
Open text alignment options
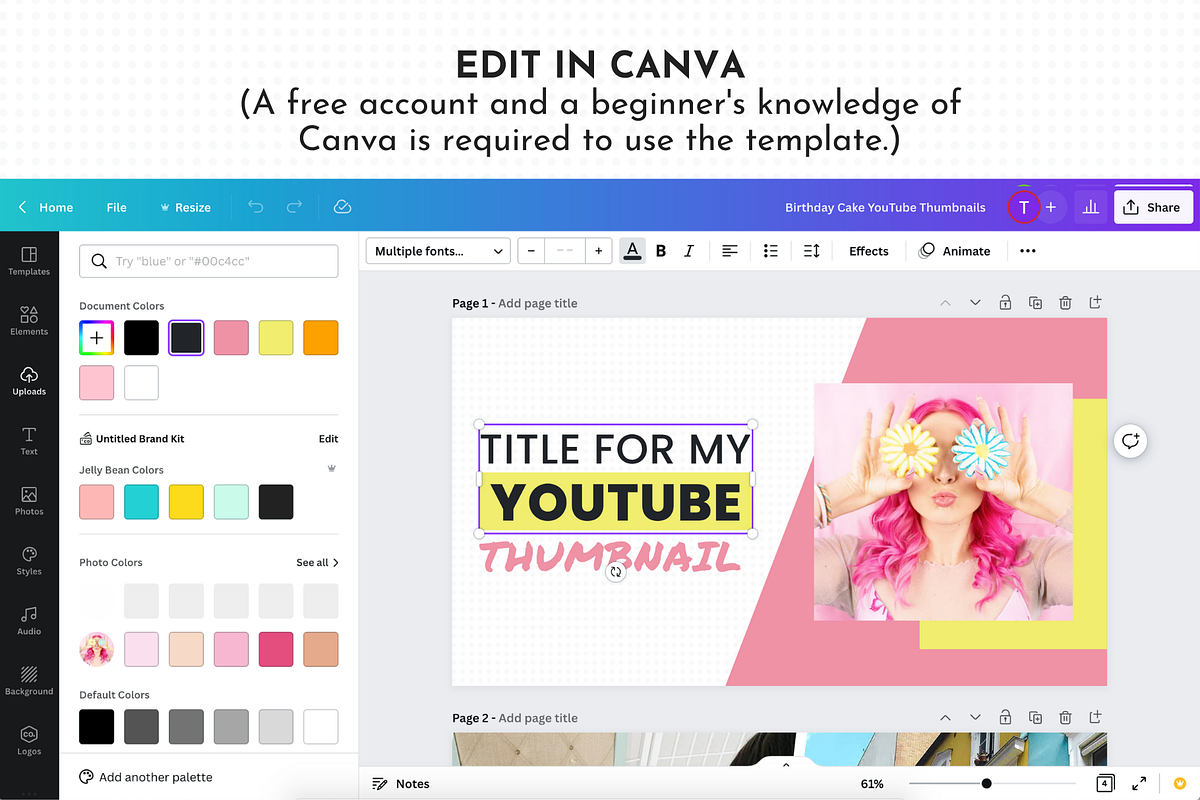pyautogui.click(x=730, y=251)
